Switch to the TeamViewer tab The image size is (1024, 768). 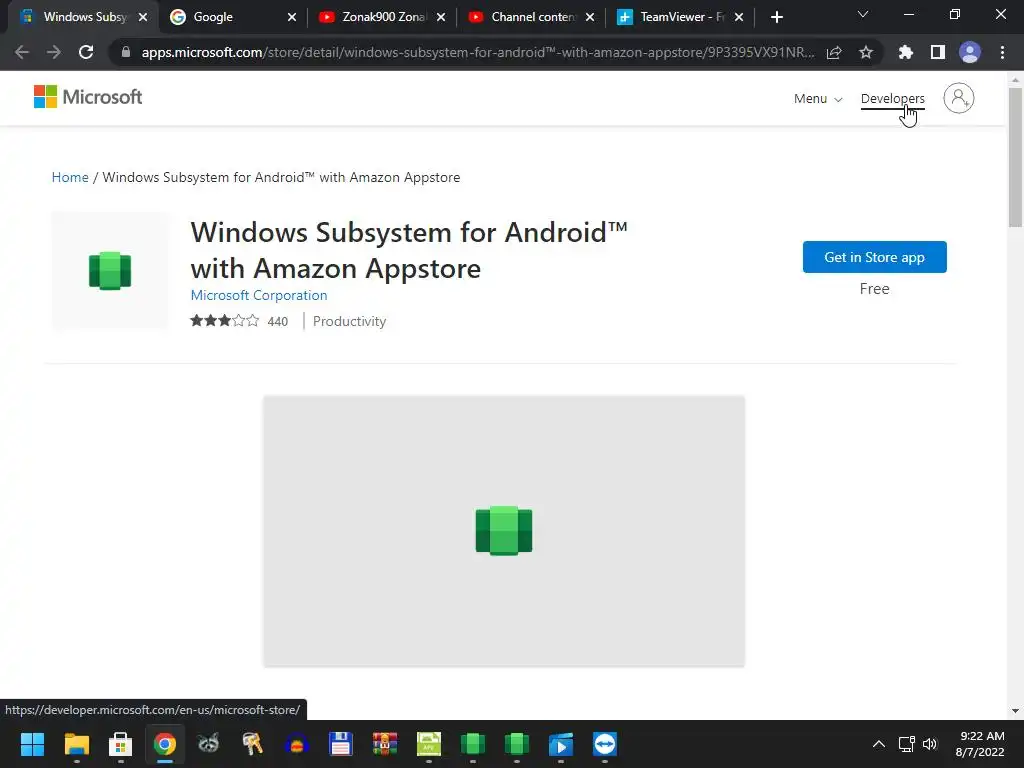pos(678,17)
